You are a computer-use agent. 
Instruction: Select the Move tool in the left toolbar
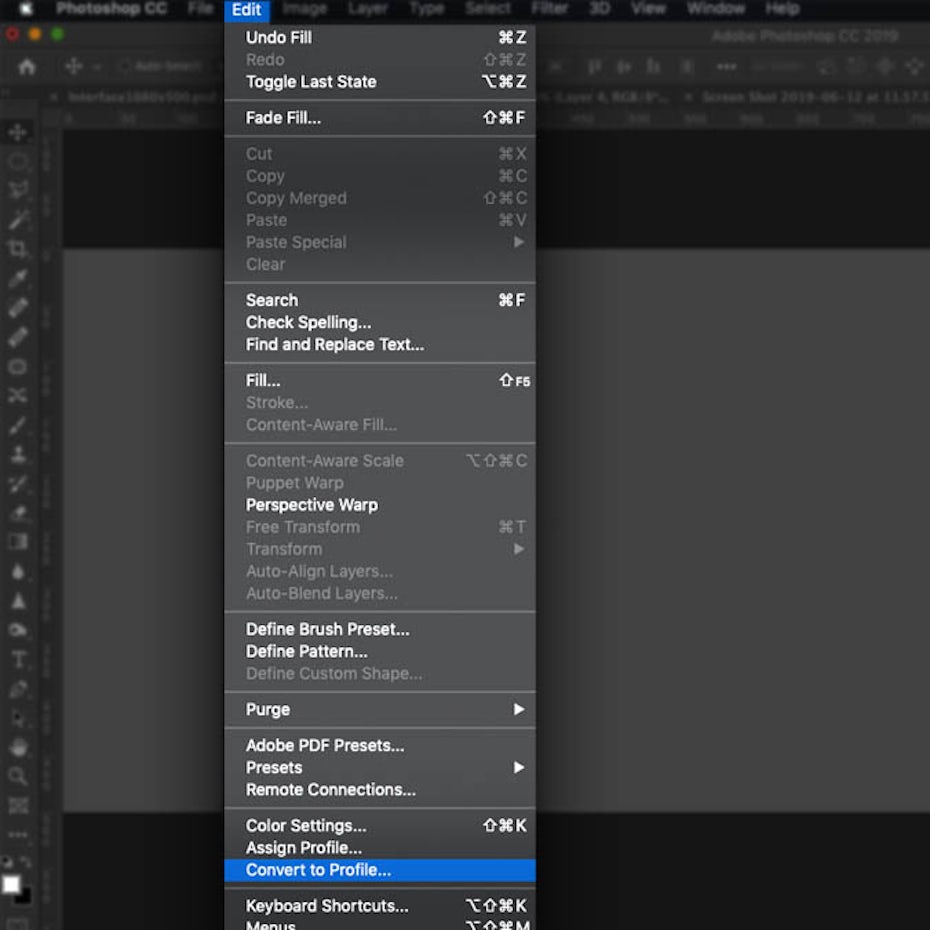coord(18,132)
